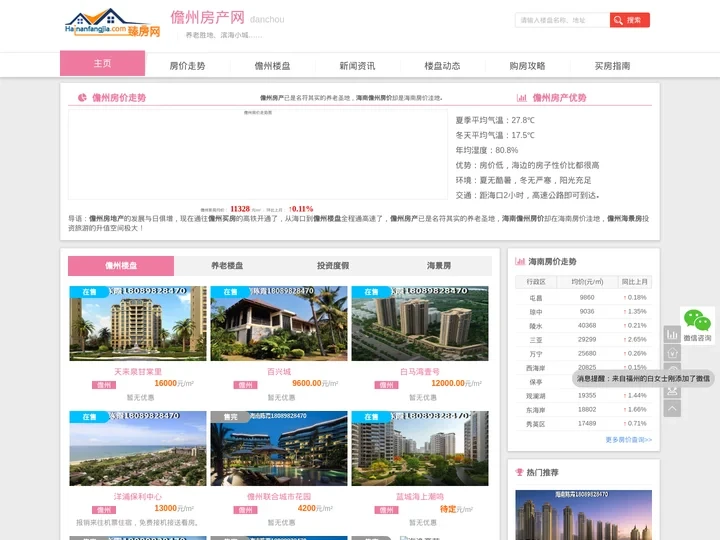Click the 洋浦保利中心 title link
This screenshot has width=720, height=540.
tap(138, 496)
